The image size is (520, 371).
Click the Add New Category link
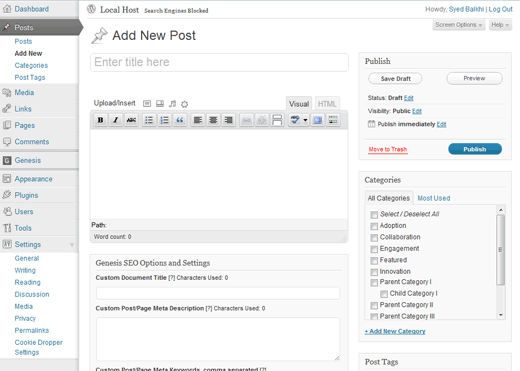395,331
